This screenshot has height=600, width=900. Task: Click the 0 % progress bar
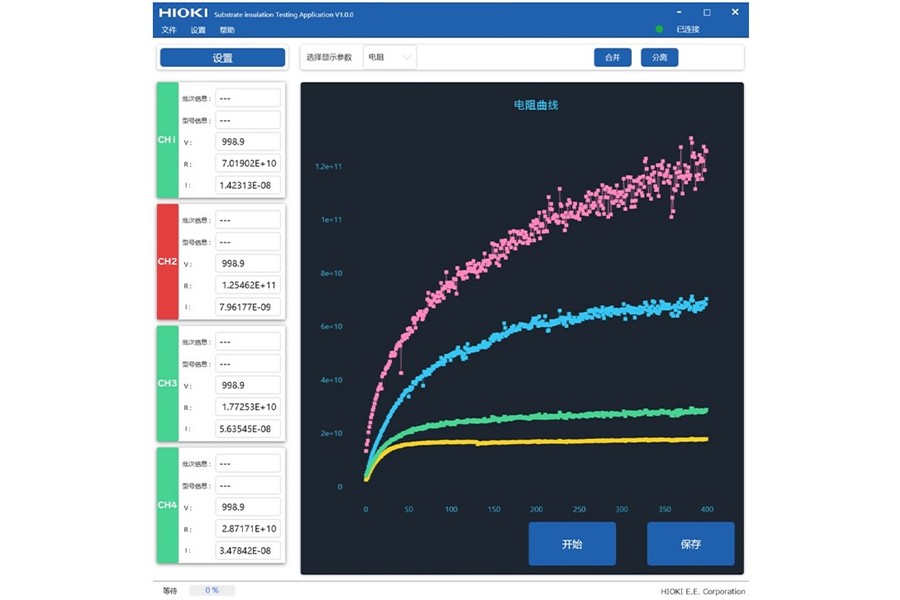pyautogui.click(x=212, y=590)
